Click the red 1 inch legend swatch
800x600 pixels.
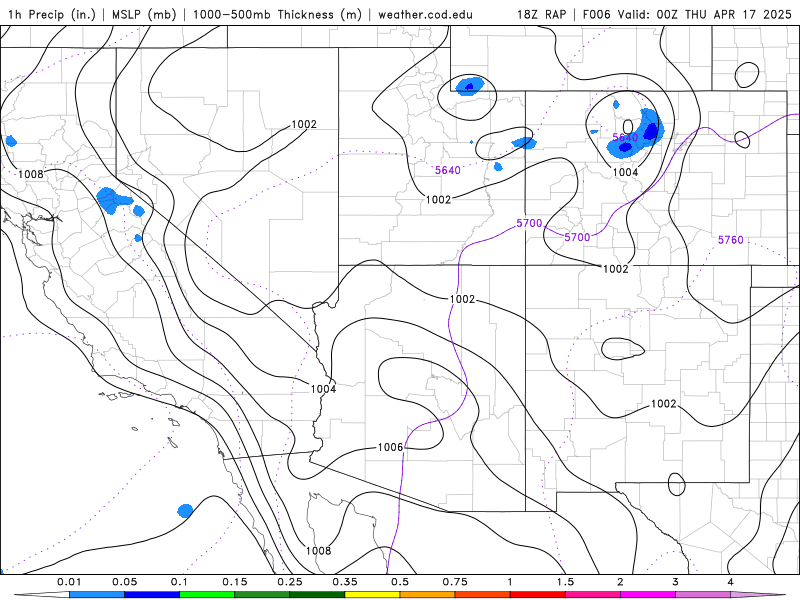(538, 595)
